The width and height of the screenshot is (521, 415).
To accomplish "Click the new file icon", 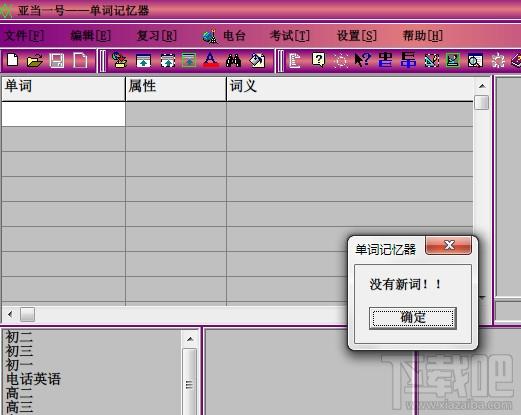I will click(x=13, y=60).
